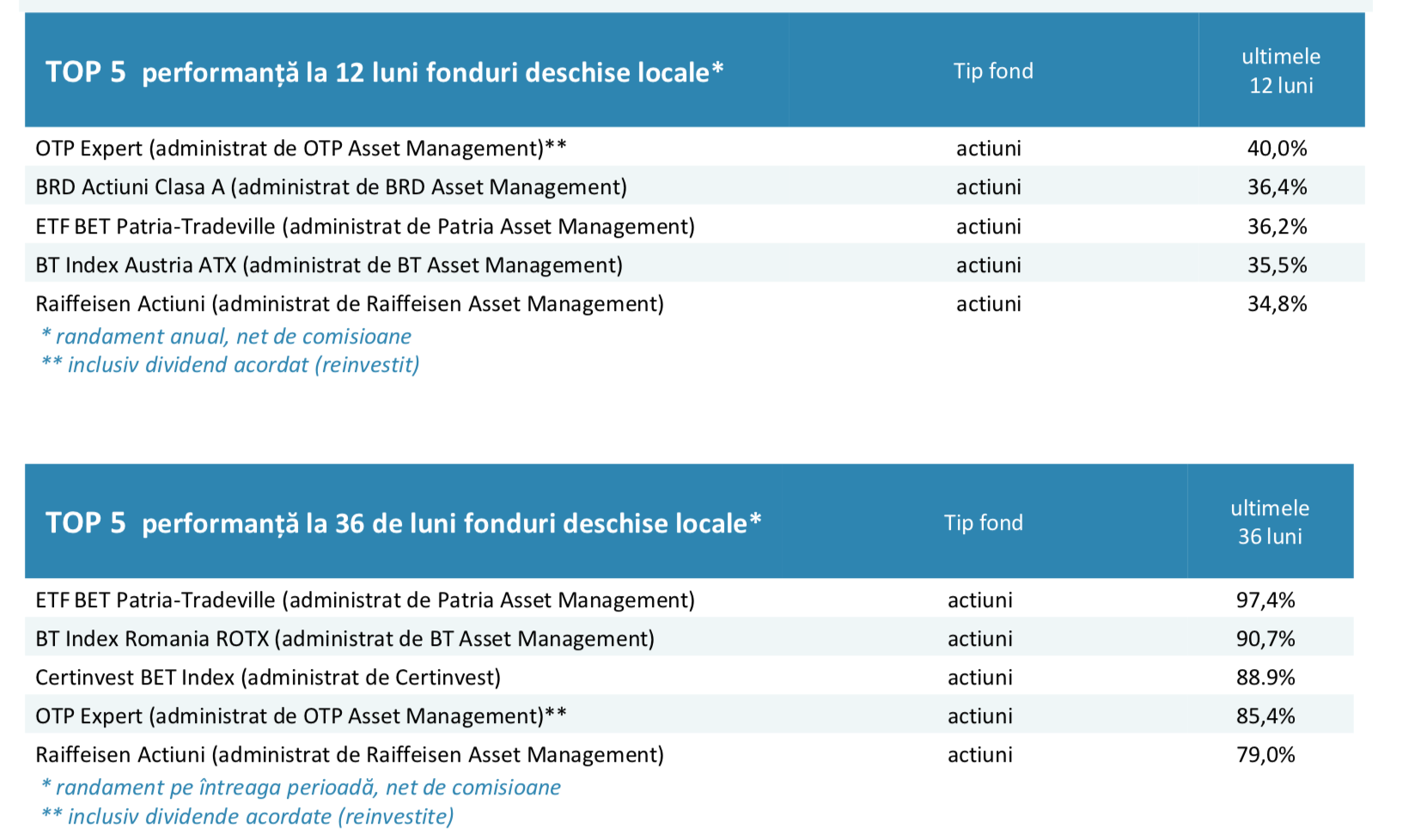Click footnote 'inclusiv dividende acordate (reinvestite)'
The height and width of the screenshot is (840, 1409).
tap(247, 817)
